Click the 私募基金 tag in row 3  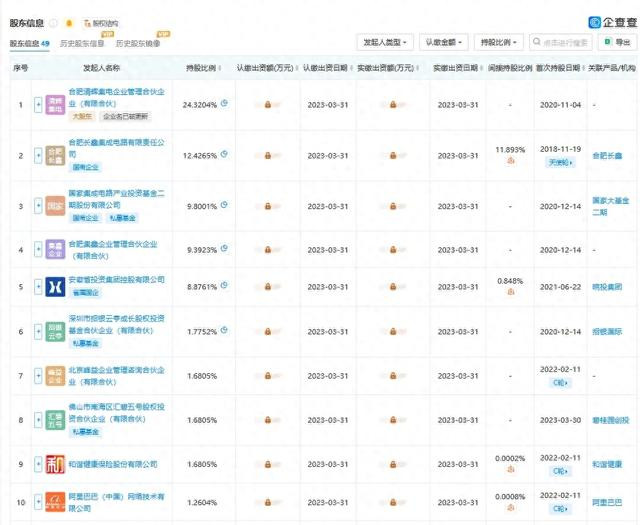(x=122, y=218)
